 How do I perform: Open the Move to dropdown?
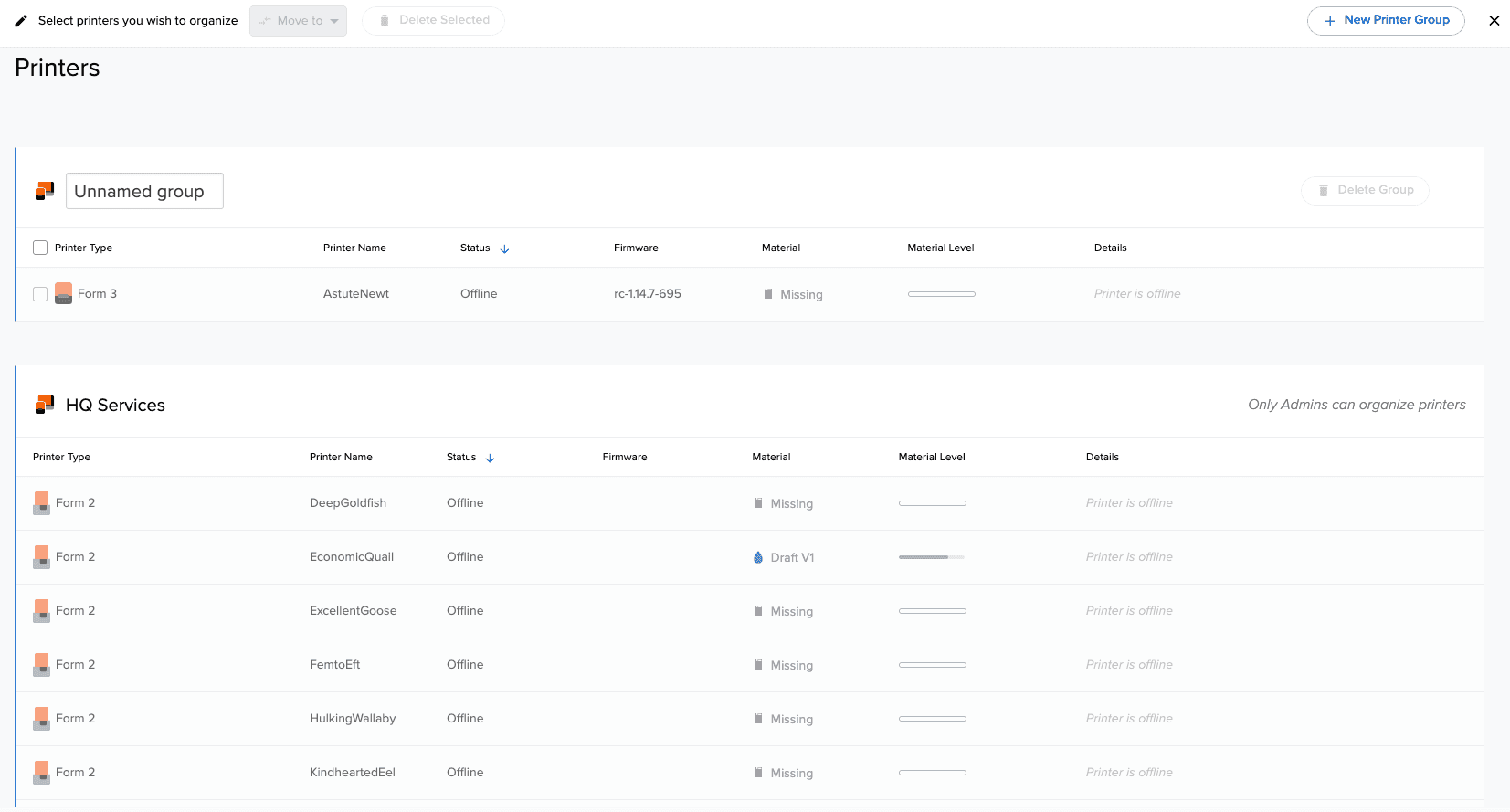click(298, 20)
